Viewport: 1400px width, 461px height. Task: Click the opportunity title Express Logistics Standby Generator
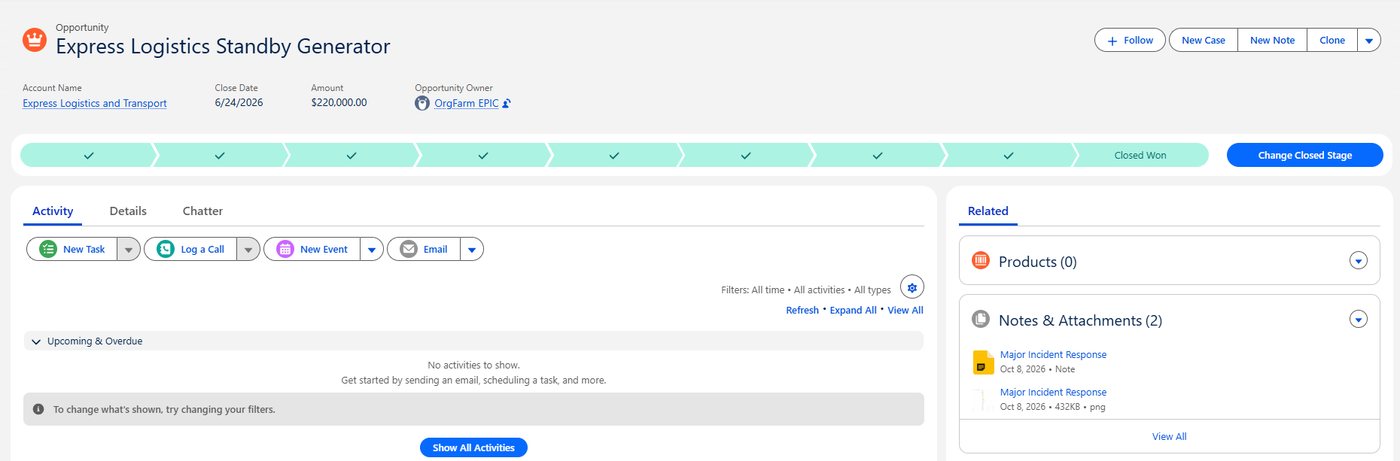(223, 46)
